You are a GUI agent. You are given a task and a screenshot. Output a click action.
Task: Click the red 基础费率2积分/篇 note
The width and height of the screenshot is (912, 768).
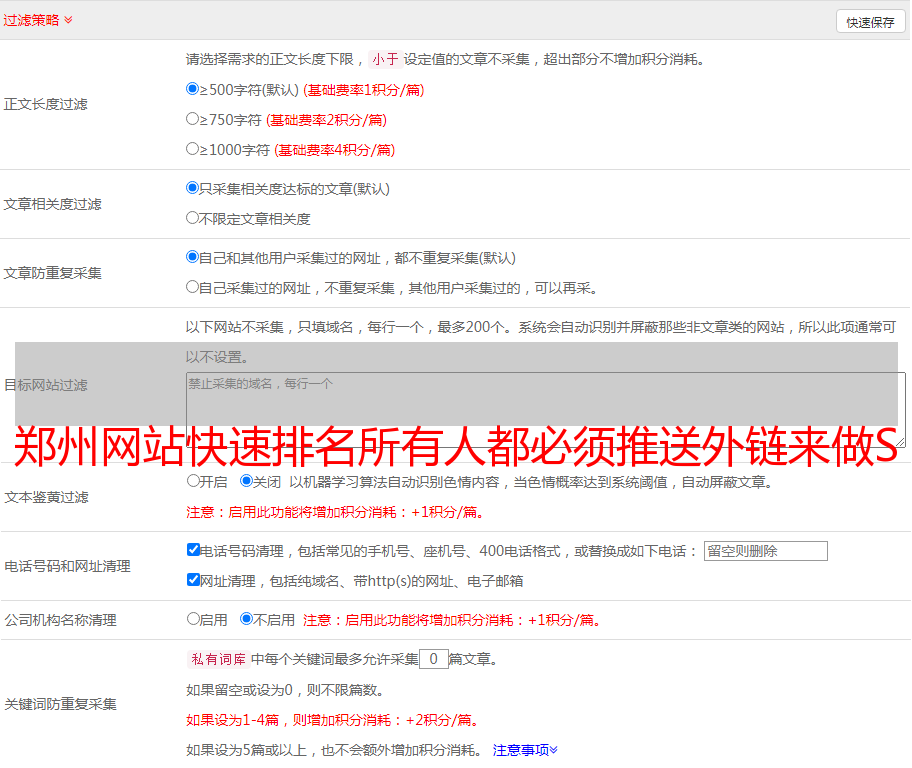tap(326, 120)
